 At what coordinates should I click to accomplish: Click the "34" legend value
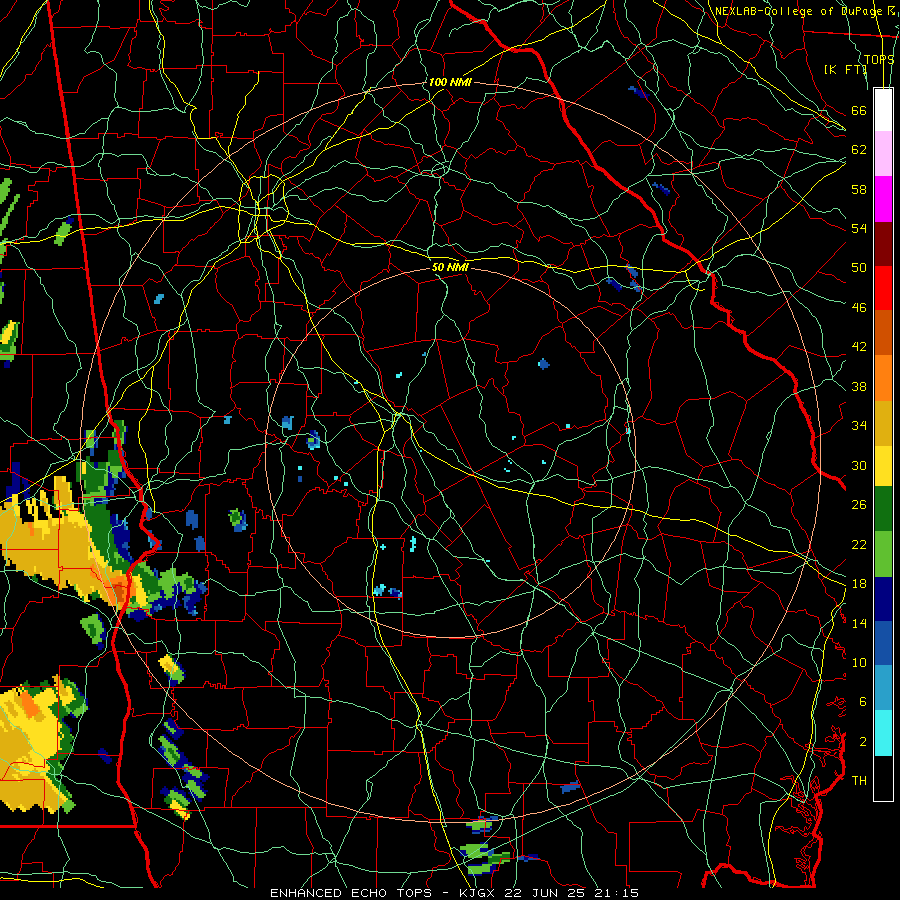pyautogui.click(x=859, y=426)
